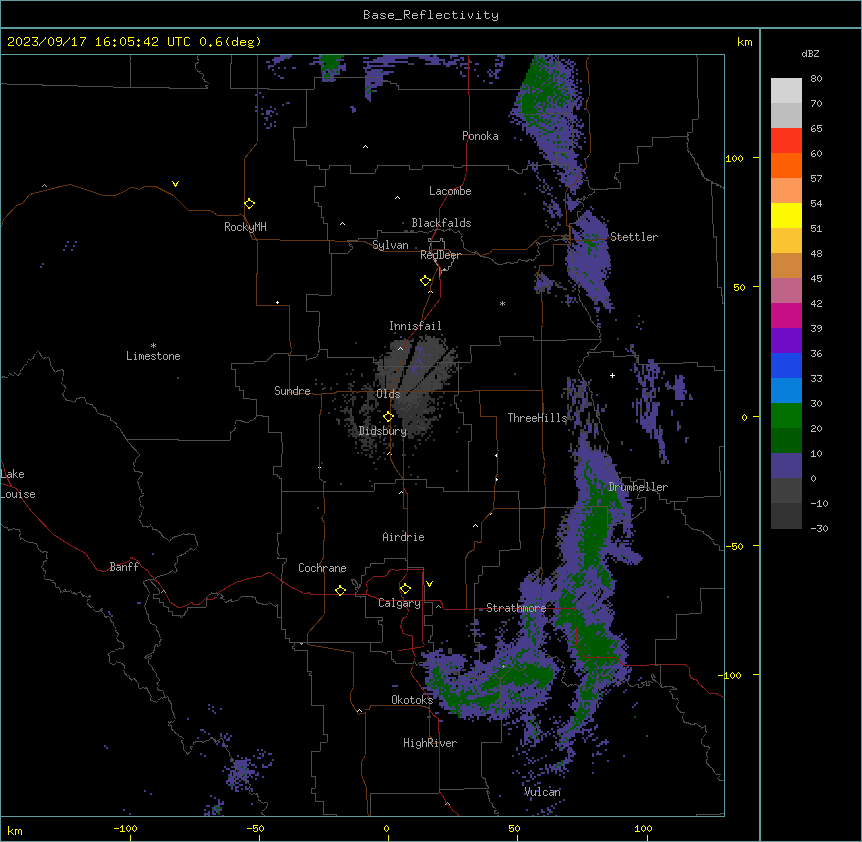Click the HighRiver city label
This screenshot has height=842, width=862.
[430, 743]
